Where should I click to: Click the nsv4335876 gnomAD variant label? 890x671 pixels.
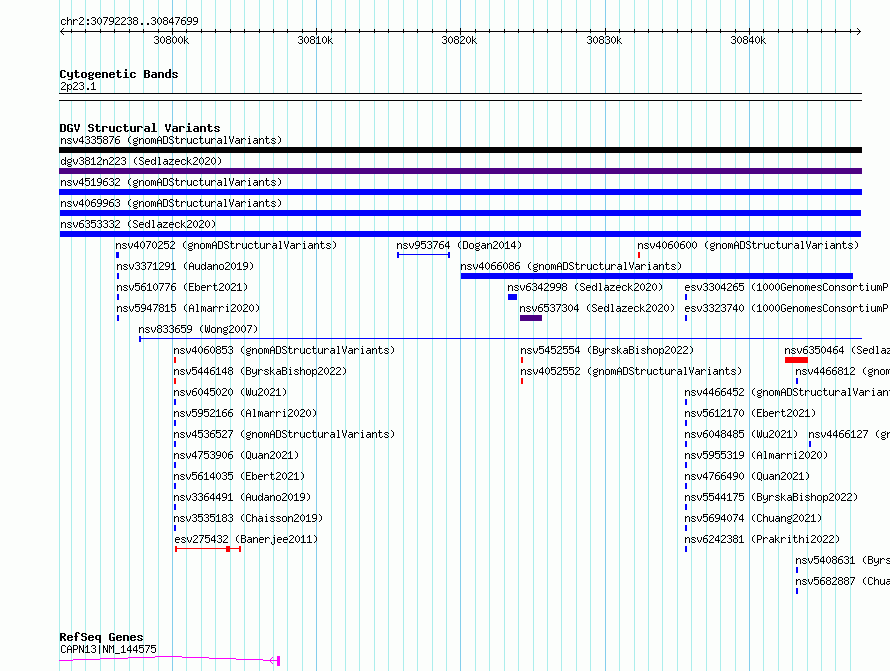[171, 140]
